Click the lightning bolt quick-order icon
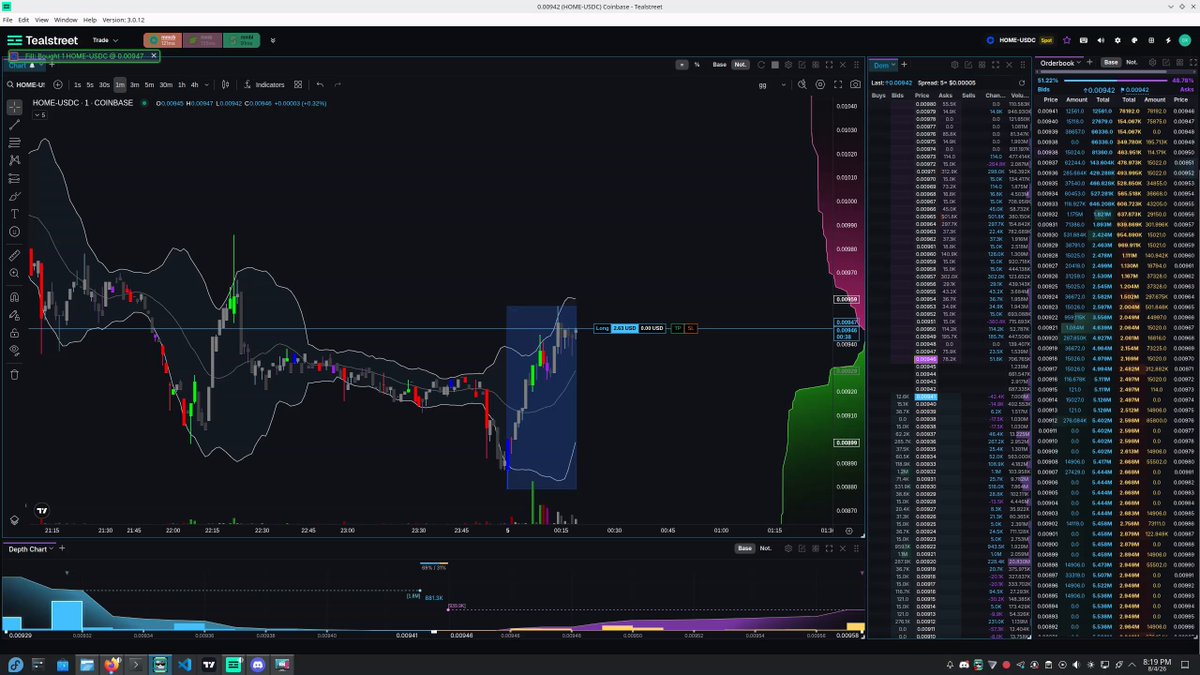 click(1169, 40)
